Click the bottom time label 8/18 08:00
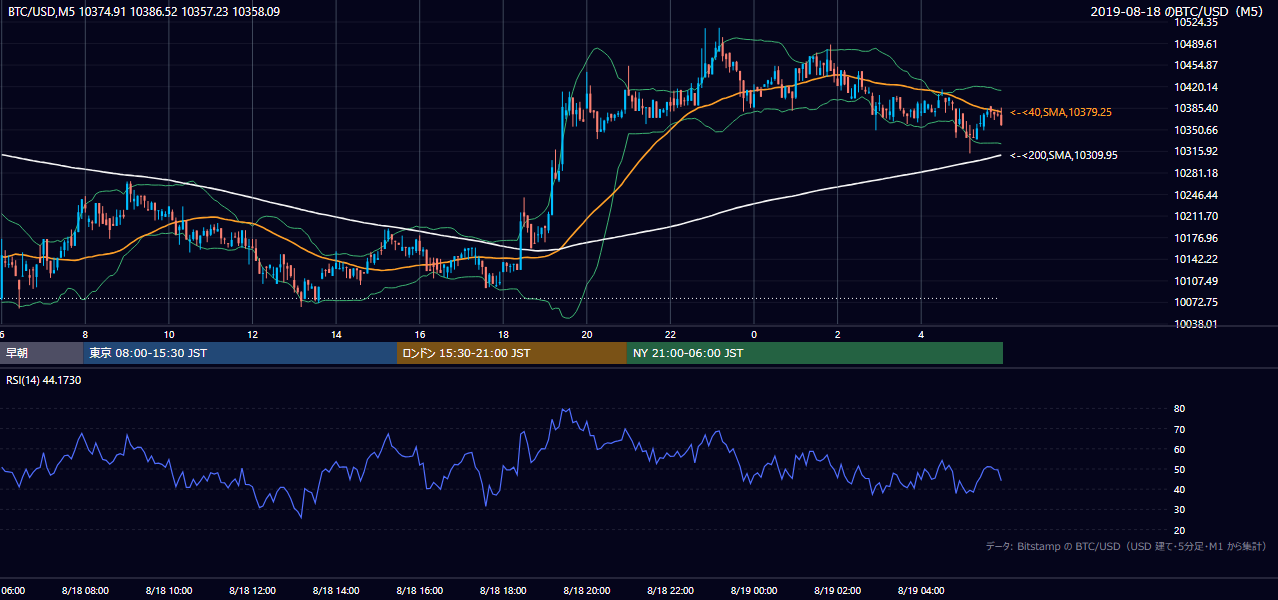 tap(83, 591)
